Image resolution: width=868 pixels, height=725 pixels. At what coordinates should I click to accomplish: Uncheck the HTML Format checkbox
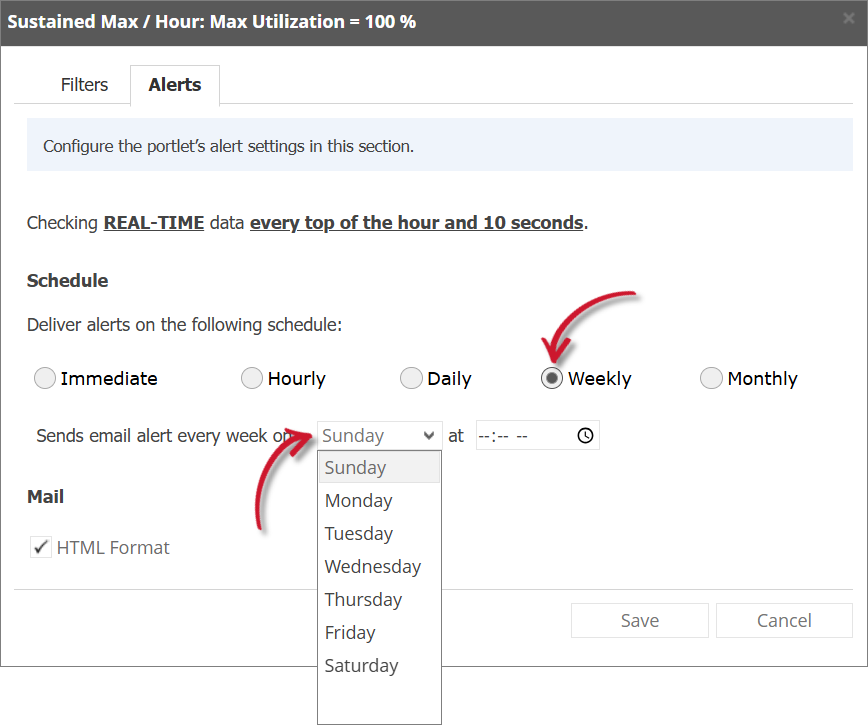40,547
